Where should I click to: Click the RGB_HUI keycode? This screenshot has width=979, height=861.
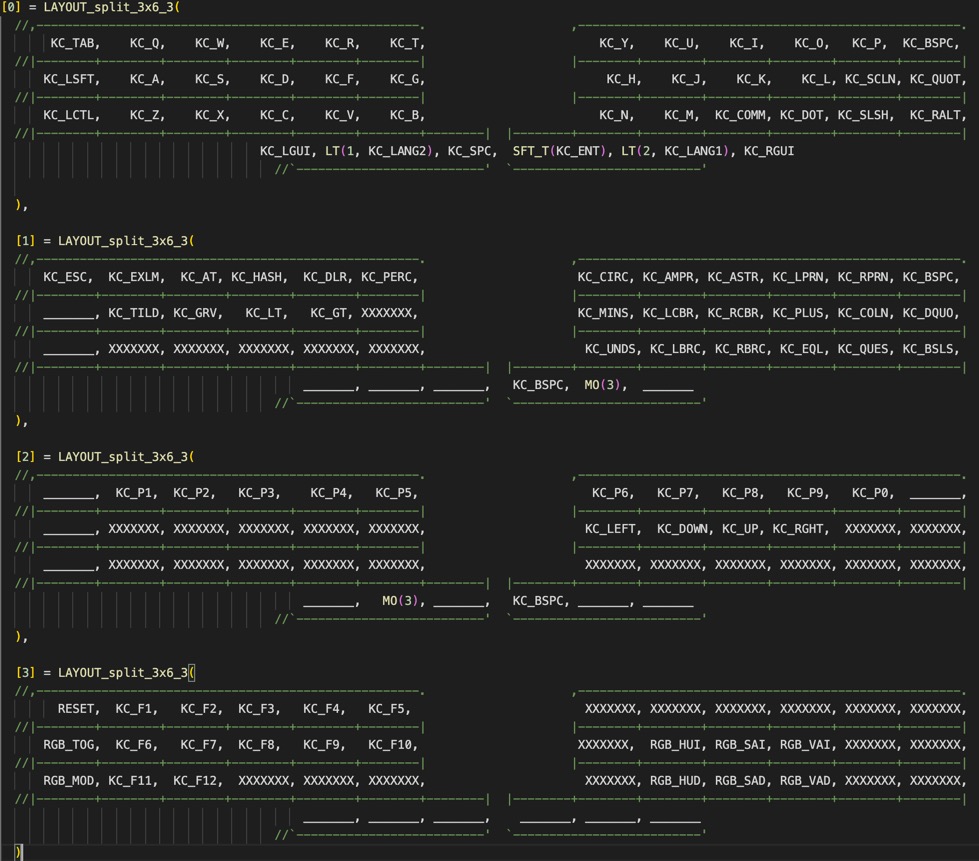pos(676,745)
